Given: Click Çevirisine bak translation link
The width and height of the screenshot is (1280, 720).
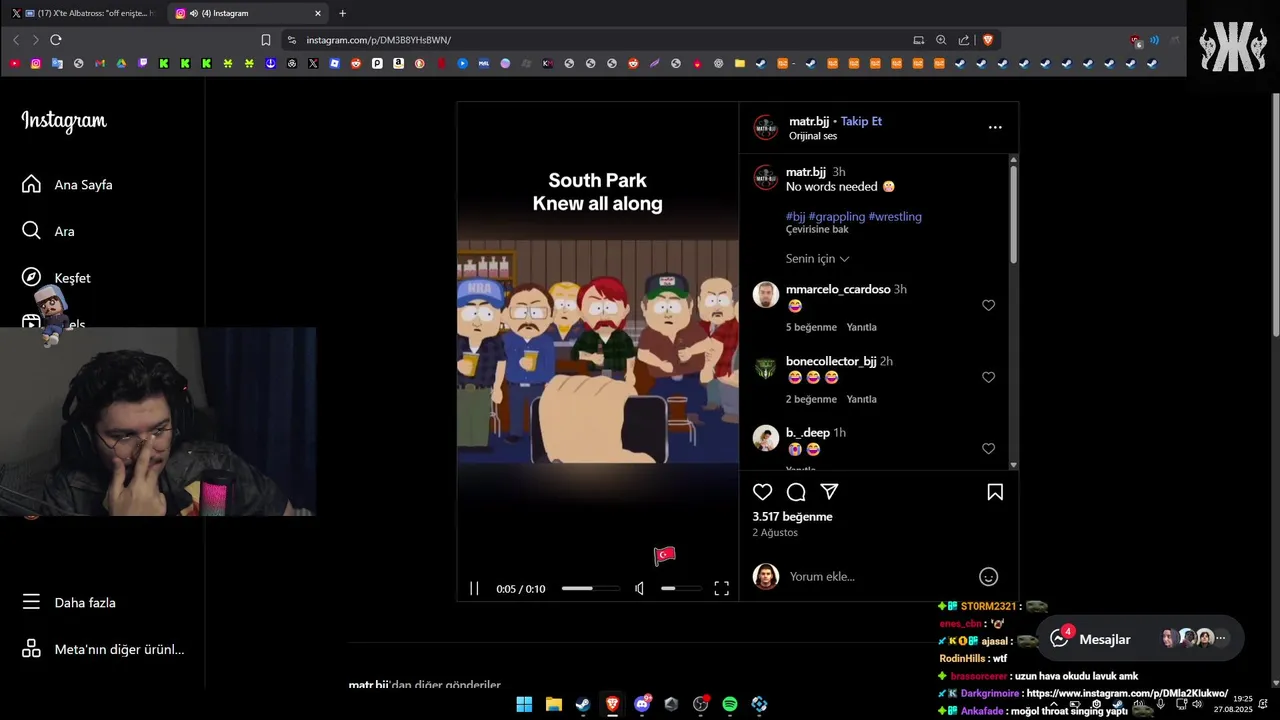Looking at the screenshot, I should pos(817,229).
